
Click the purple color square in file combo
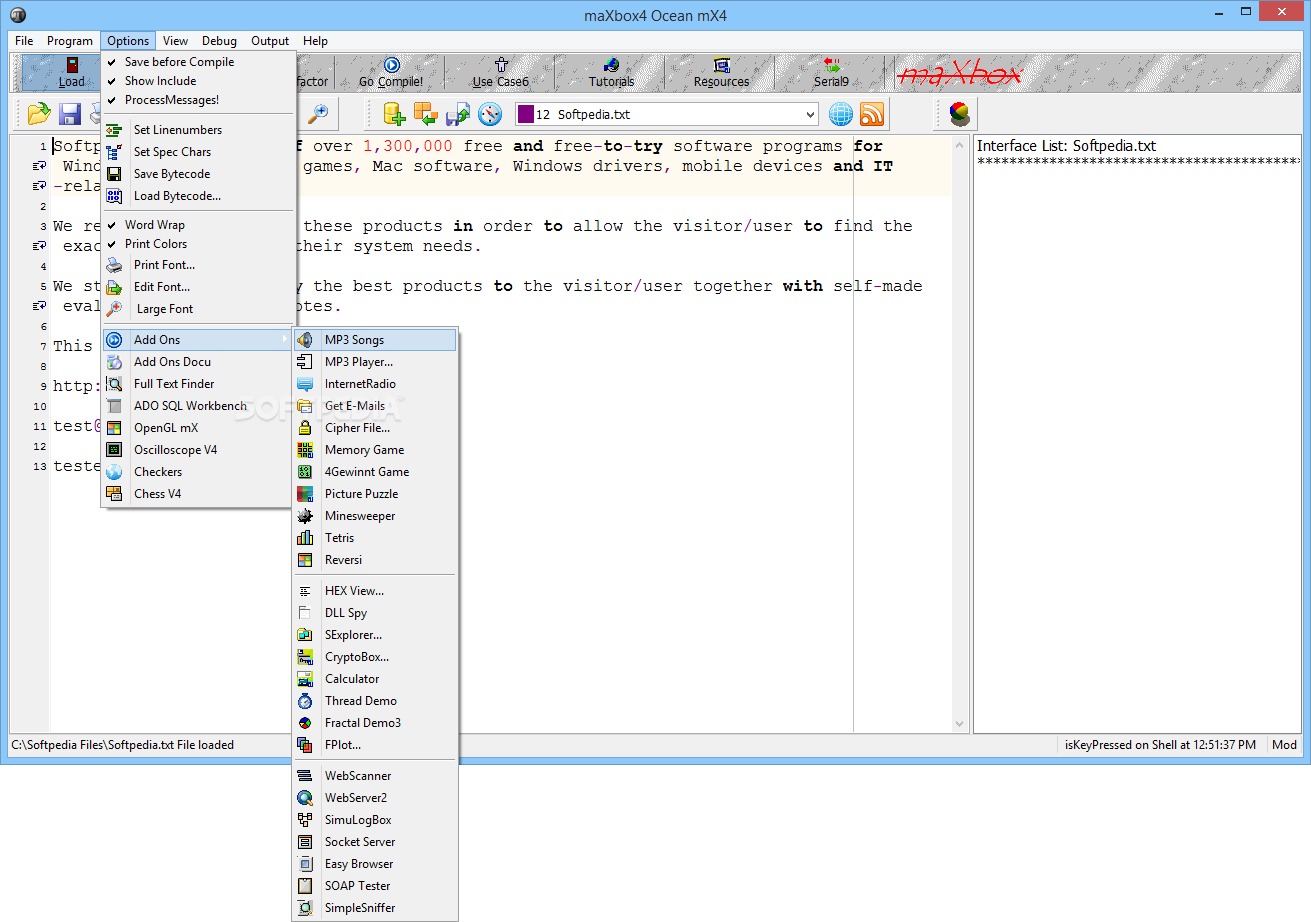(526, 114)
